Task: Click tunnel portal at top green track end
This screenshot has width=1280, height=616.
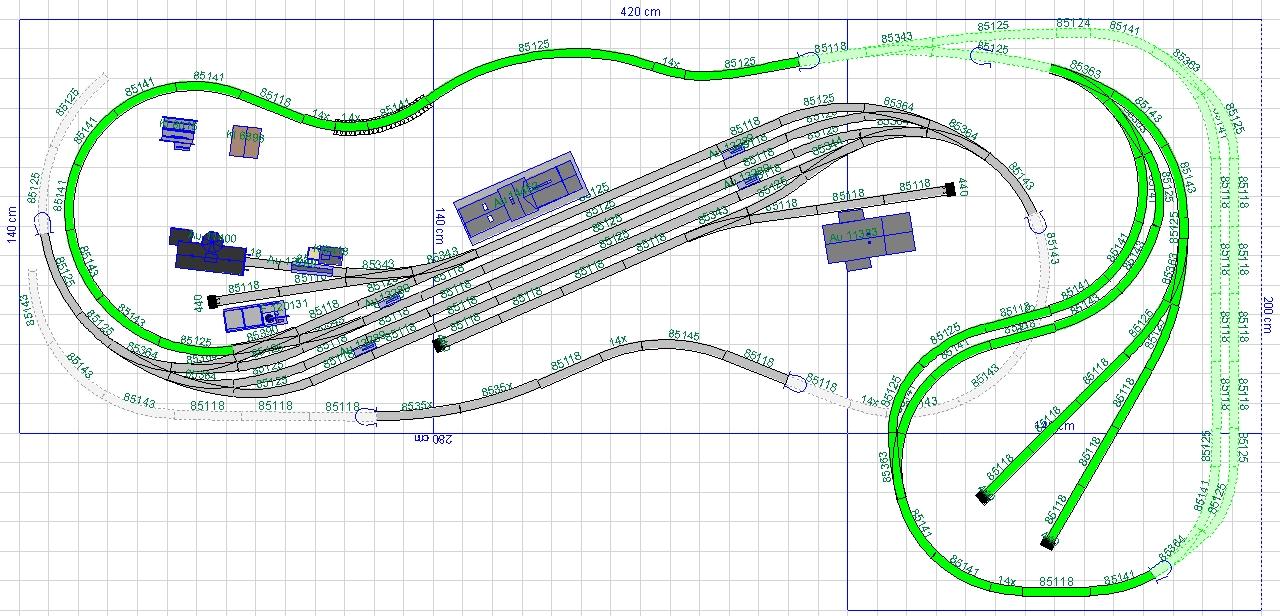Action: click(810, 60)
